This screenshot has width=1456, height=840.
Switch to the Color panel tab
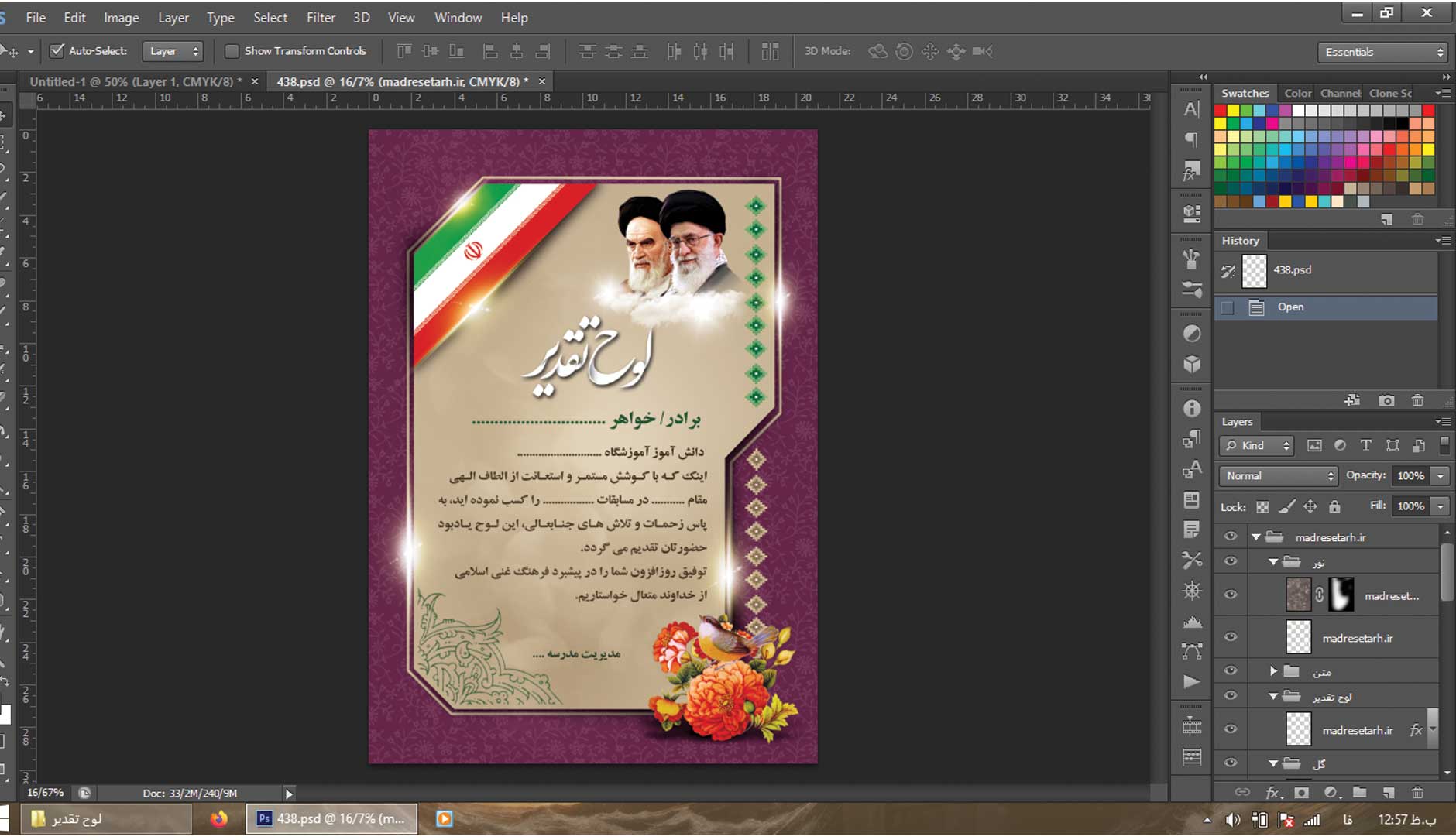coord(1298,93)
